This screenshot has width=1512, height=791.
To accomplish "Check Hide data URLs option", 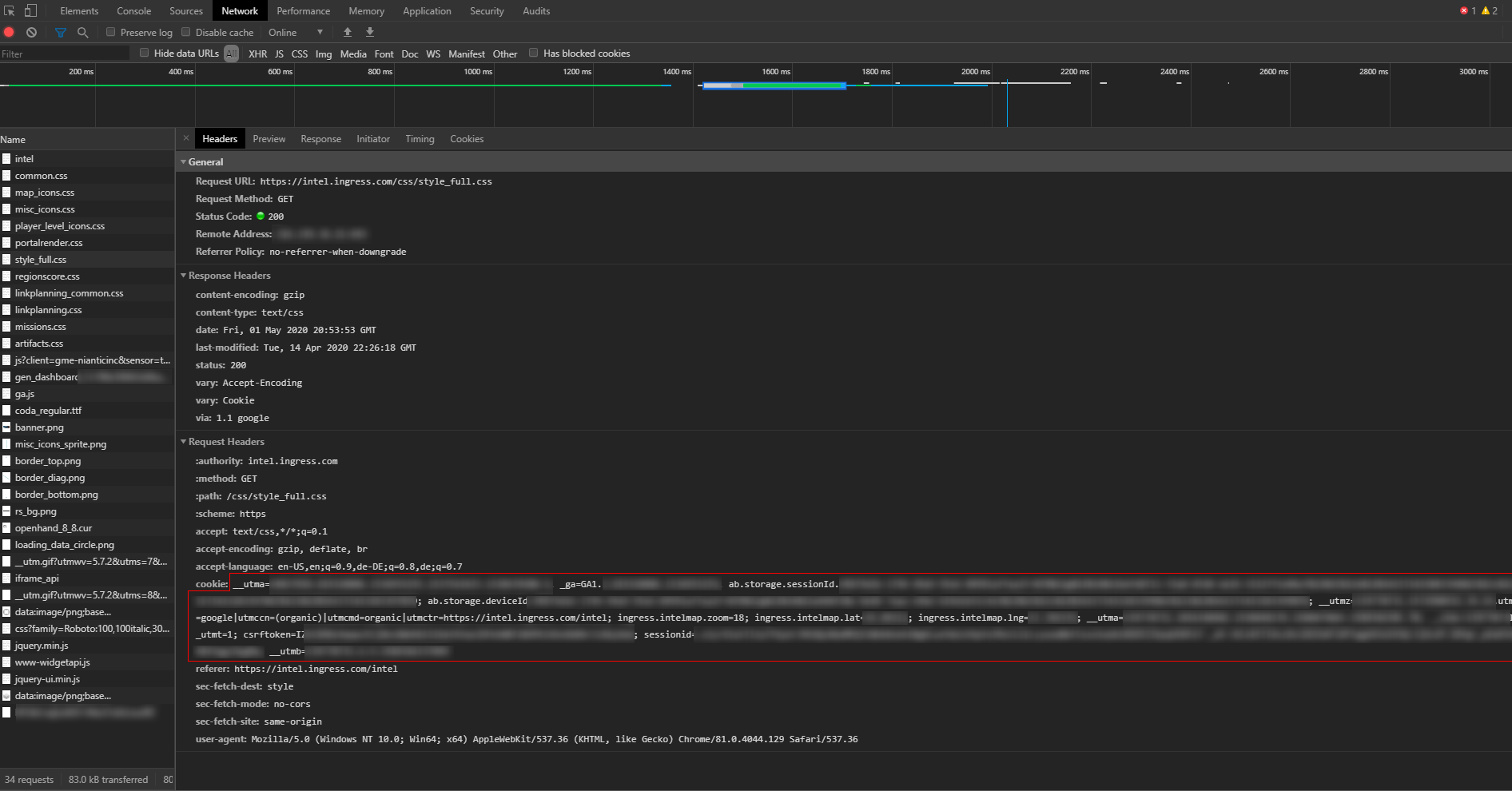I will (x=145, y=53).
